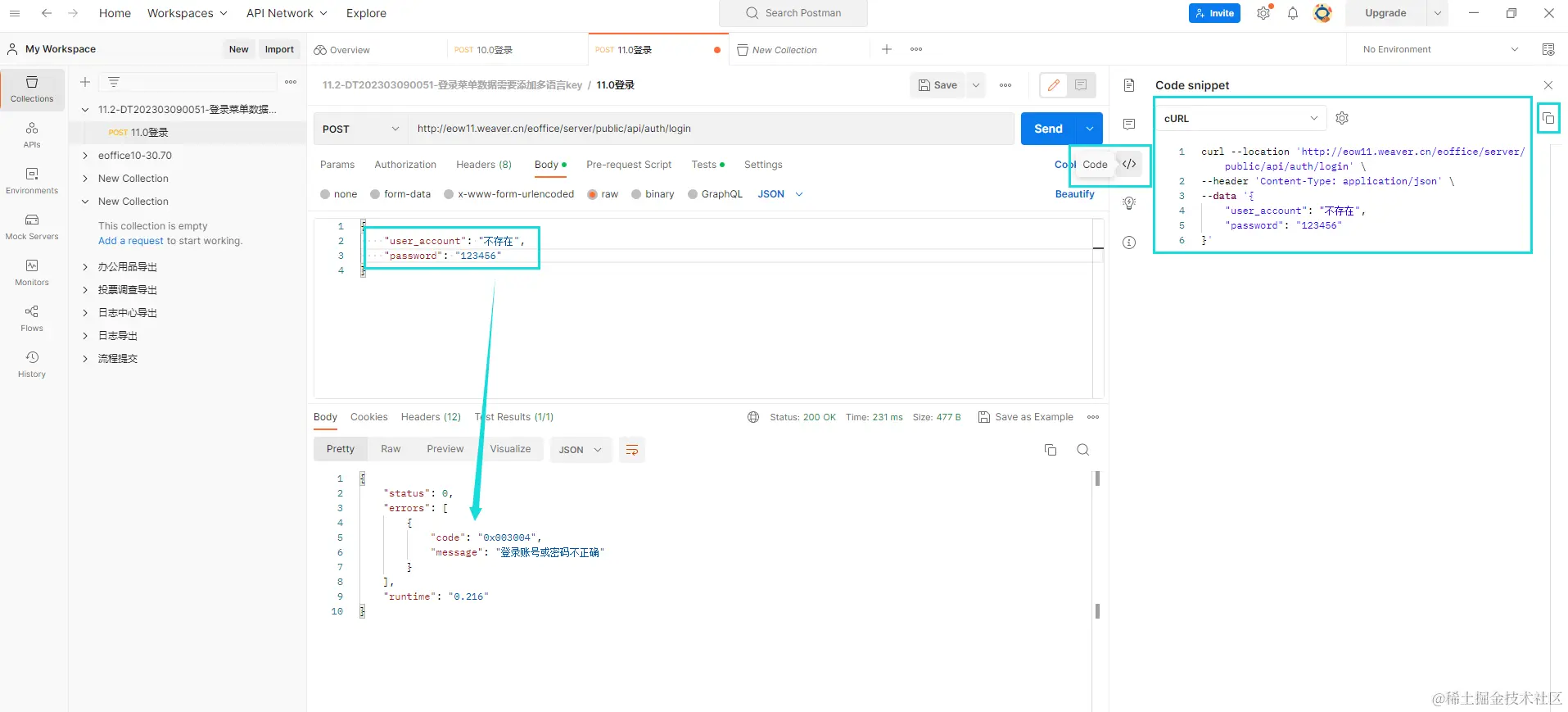Copy the cURL snippet to clipboard
Viewport: 1568px width, 712px height.
click(1548, 118)
